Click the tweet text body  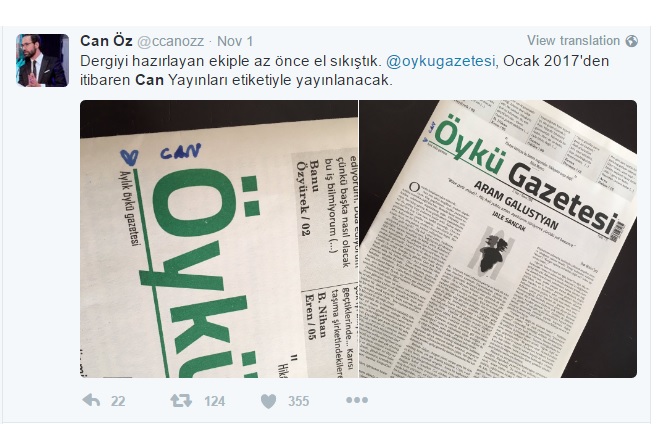coord(344,71)
